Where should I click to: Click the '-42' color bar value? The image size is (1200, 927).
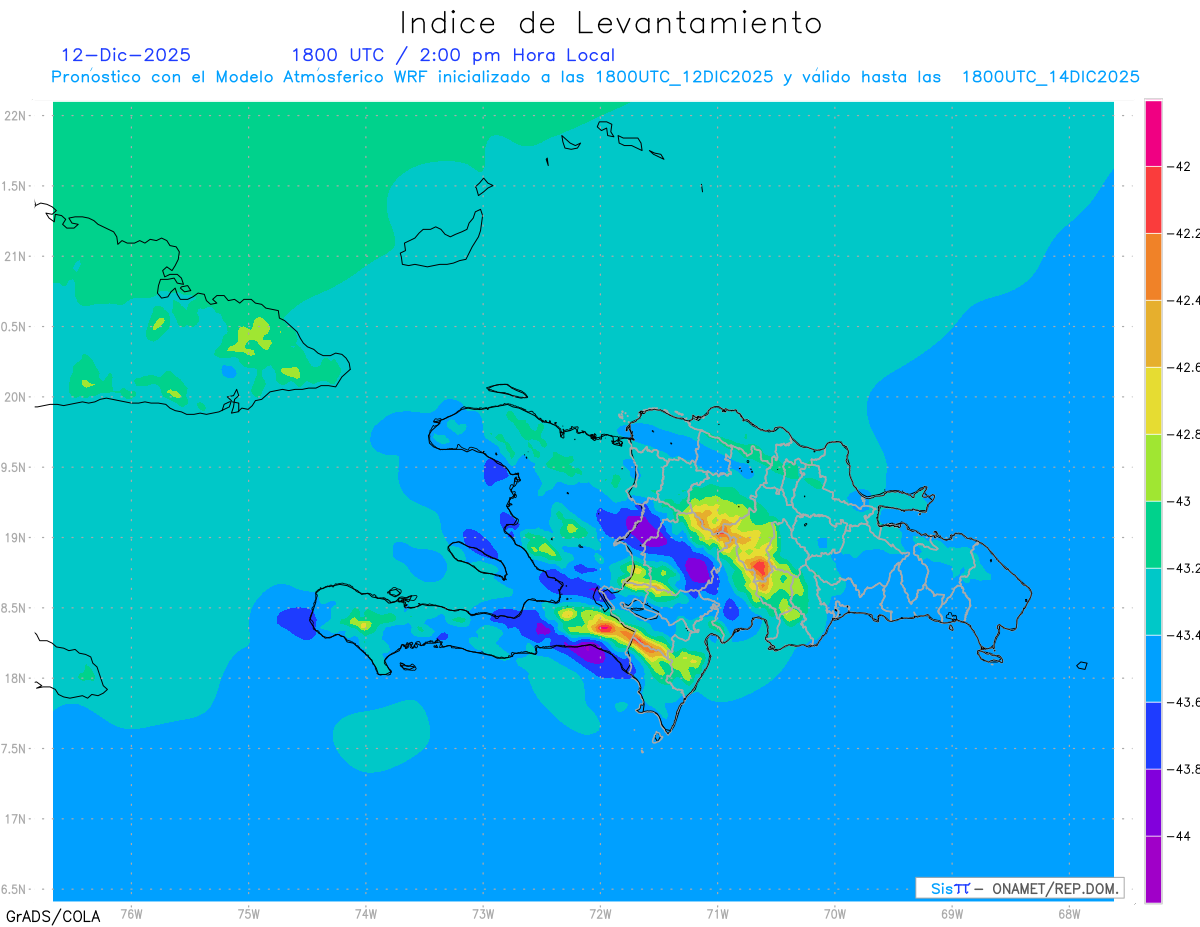pyautogui.click(x=1180, y=166)
